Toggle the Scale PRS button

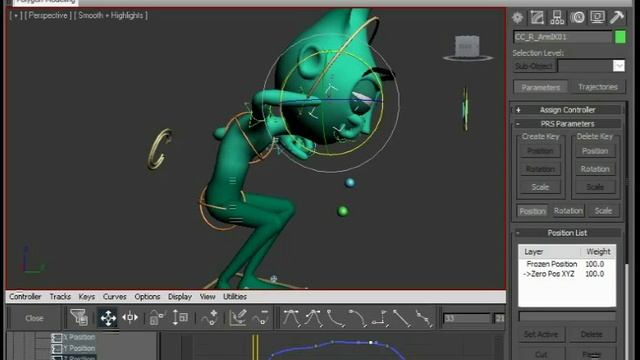tap(603, 211)
